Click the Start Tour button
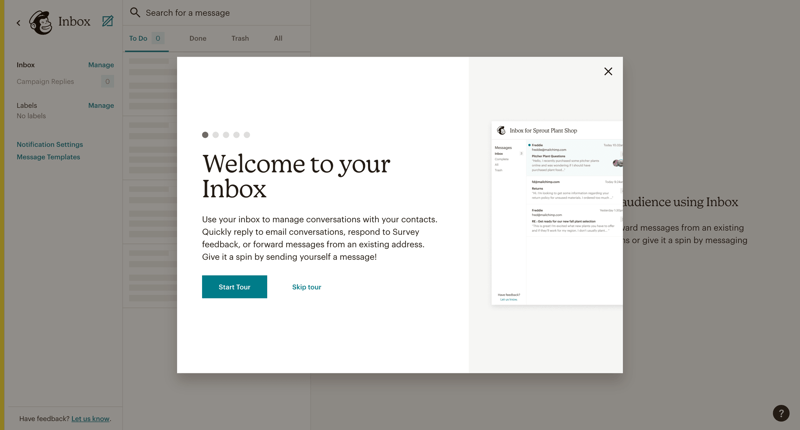Image resolution: width=800 pixels, height=430 pixels. pyautogui.click(x=234, y=287)
